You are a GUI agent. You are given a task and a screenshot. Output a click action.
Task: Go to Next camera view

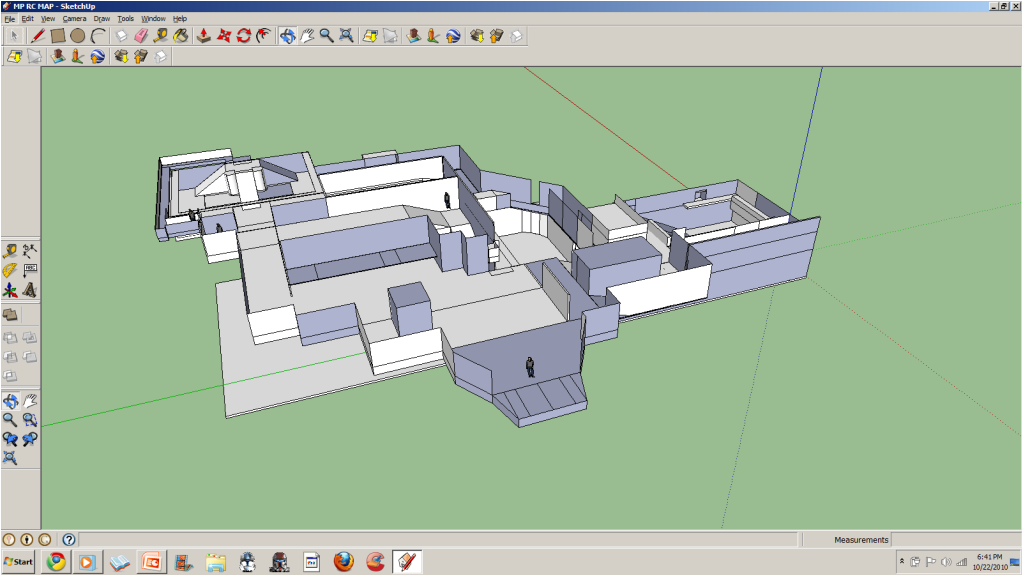29,439
